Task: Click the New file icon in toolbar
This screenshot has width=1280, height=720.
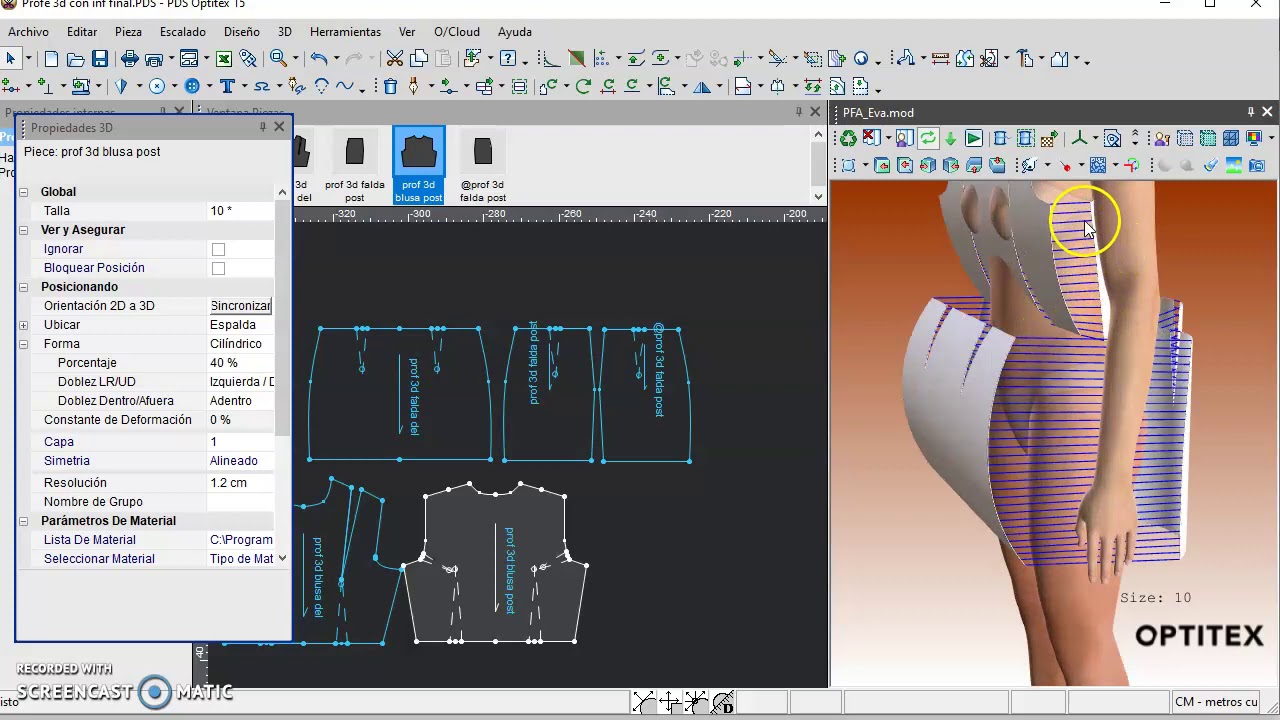Action: (x=52, y=59)
